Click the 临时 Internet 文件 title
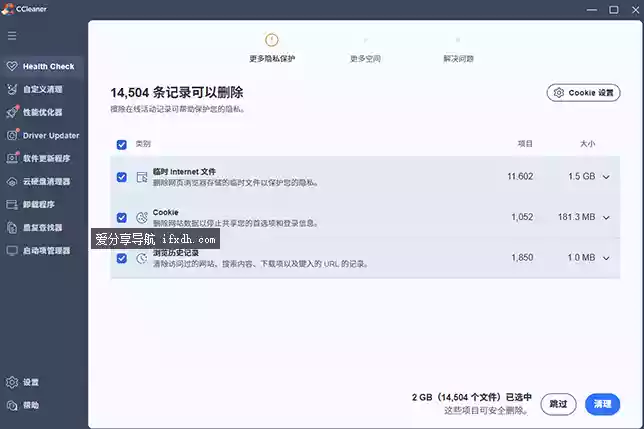 tap(184, 172)
